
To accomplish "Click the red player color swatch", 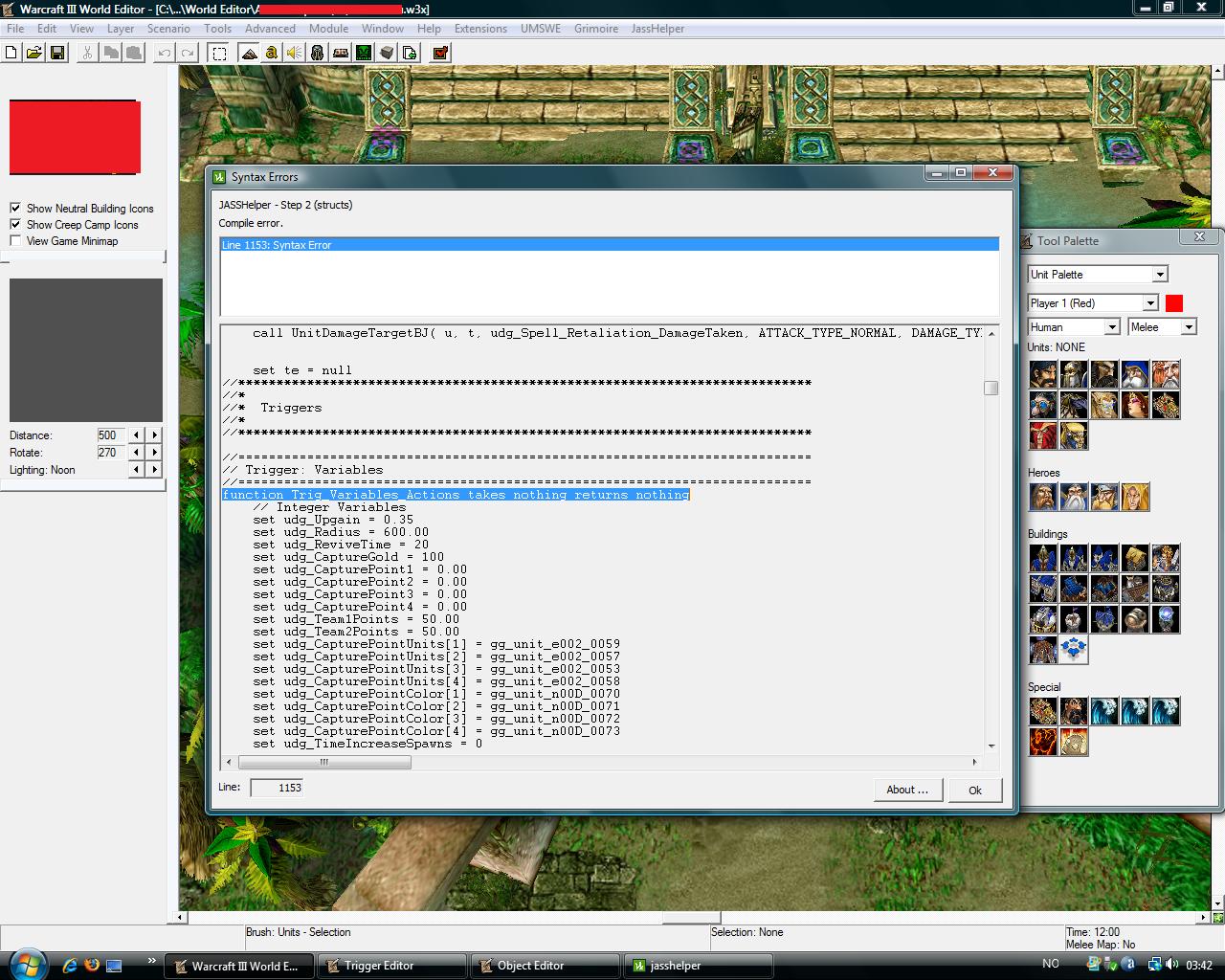I will tap(1174, 303).
